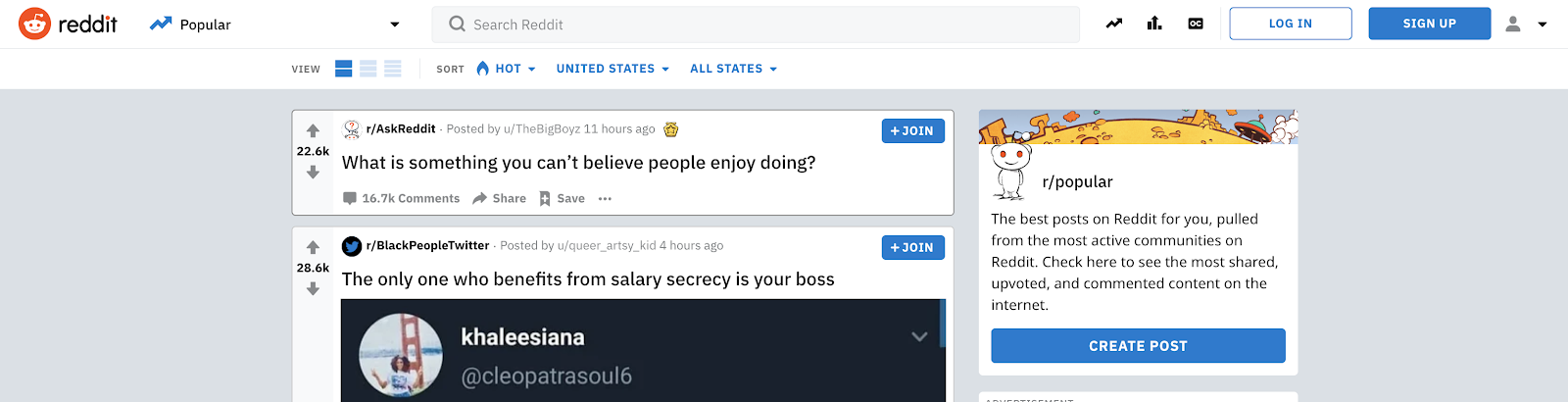The height and width of the screenshot is (402, 1568).
Task: Open the bar chart icon in header
Action: 1154,24
